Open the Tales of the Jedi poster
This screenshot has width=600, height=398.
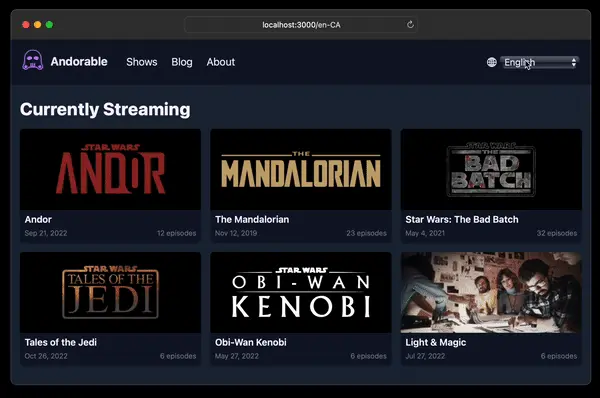pyautogui.click(x=110, y=292)
